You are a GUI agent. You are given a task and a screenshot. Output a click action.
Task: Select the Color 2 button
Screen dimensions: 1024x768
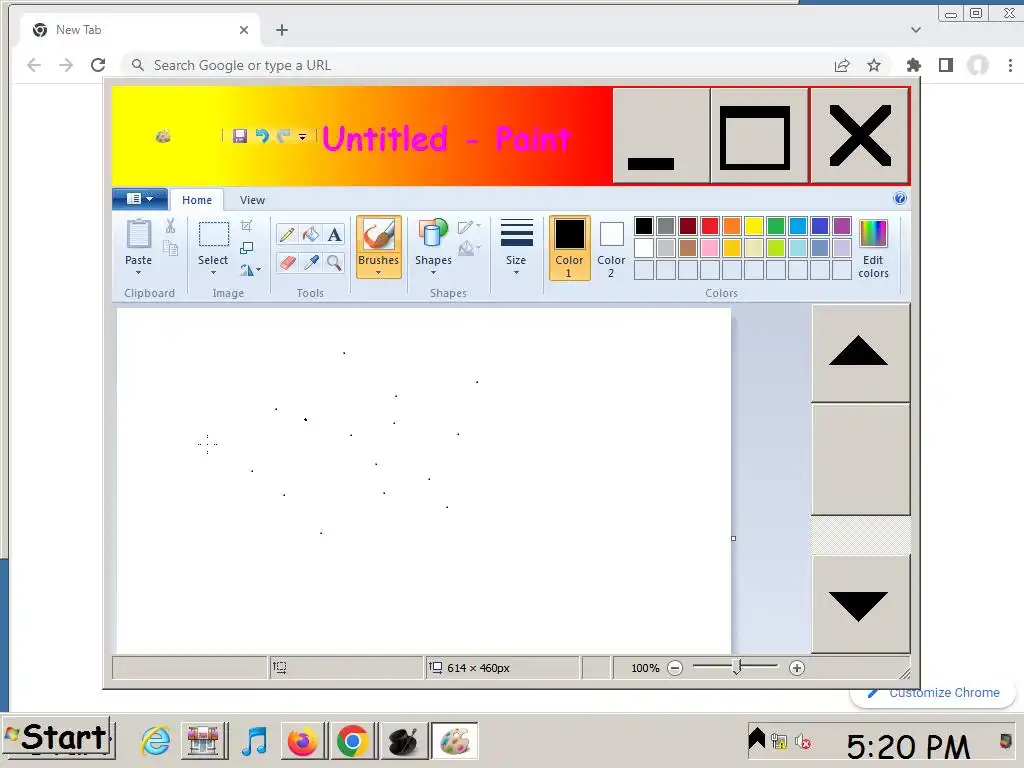click(x=611, y=248)
